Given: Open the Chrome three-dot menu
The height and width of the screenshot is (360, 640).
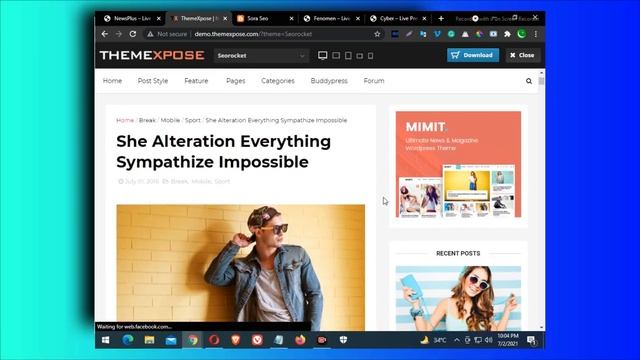Looking at the screenshot, I should tap(536, 34).
